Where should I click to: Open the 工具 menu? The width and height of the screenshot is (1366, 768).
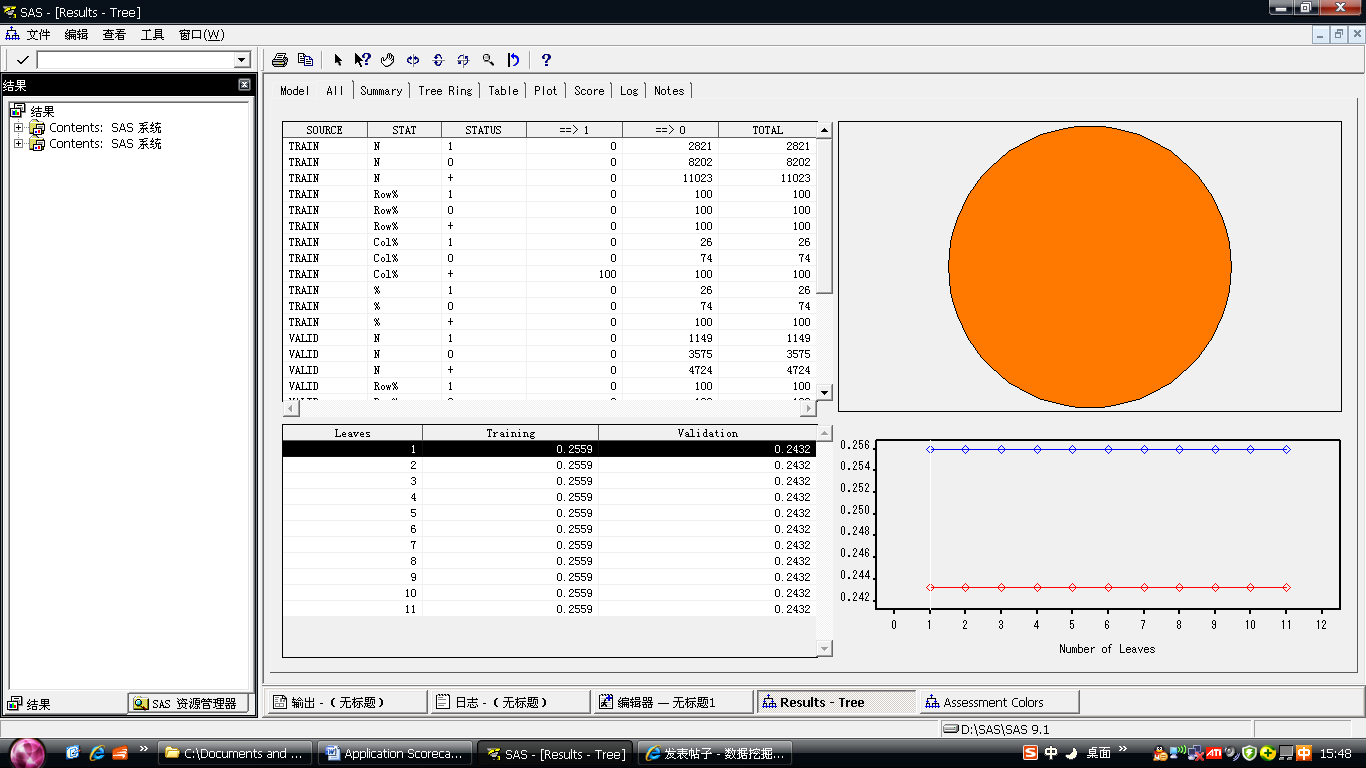(x=152, y=35)
